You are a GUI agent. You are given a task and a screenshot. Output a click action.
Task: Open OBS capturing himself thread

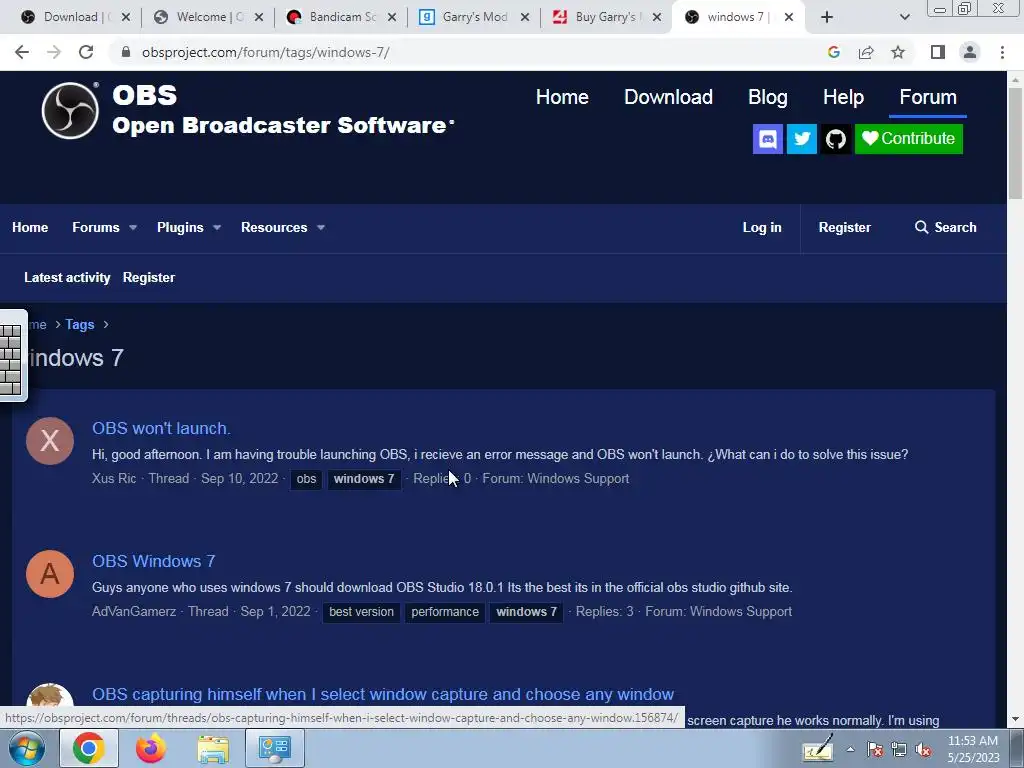383,694
